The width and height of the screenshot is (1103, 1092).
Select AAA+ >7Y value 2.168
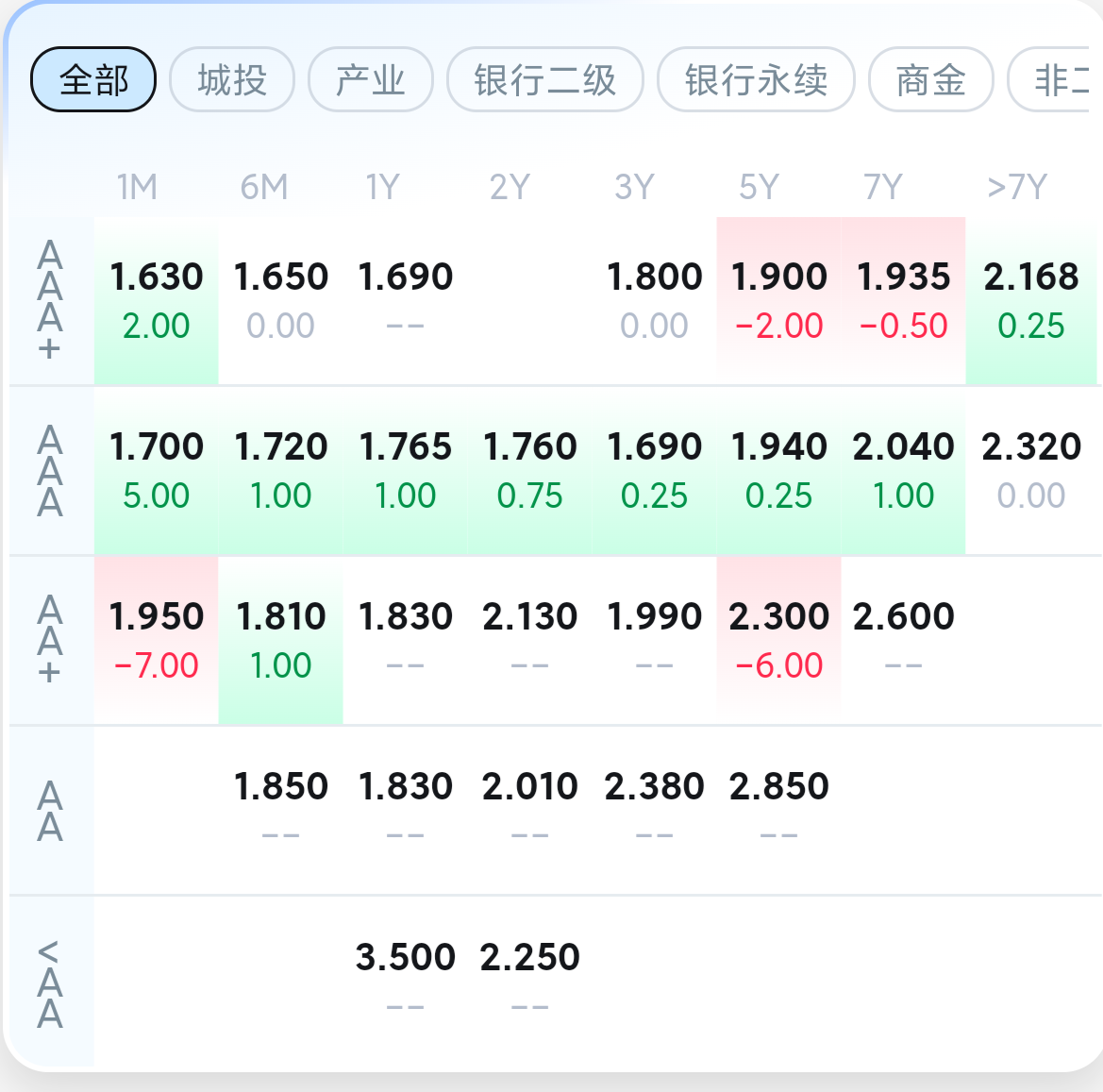pyautogui.click(x=1030, y=300)
